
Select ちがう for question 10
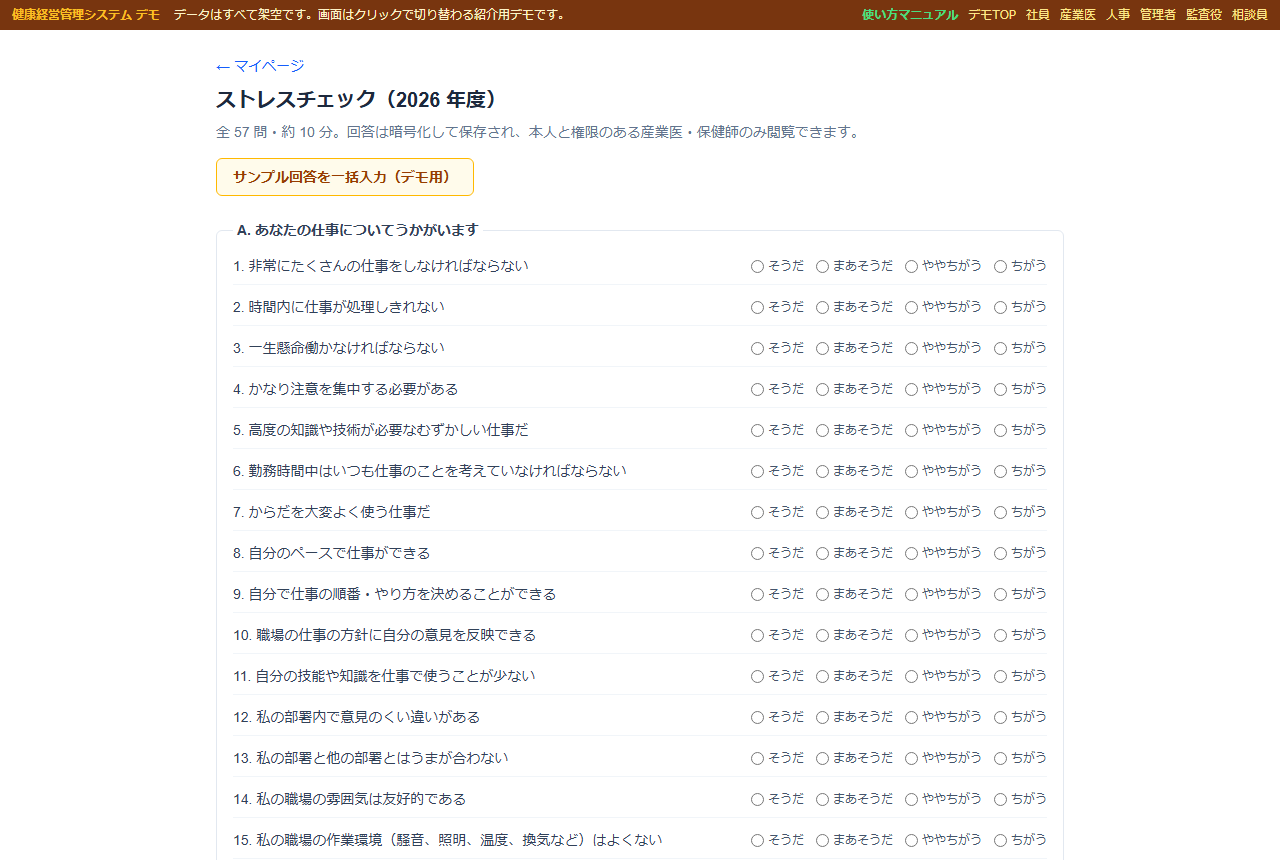1000,635
